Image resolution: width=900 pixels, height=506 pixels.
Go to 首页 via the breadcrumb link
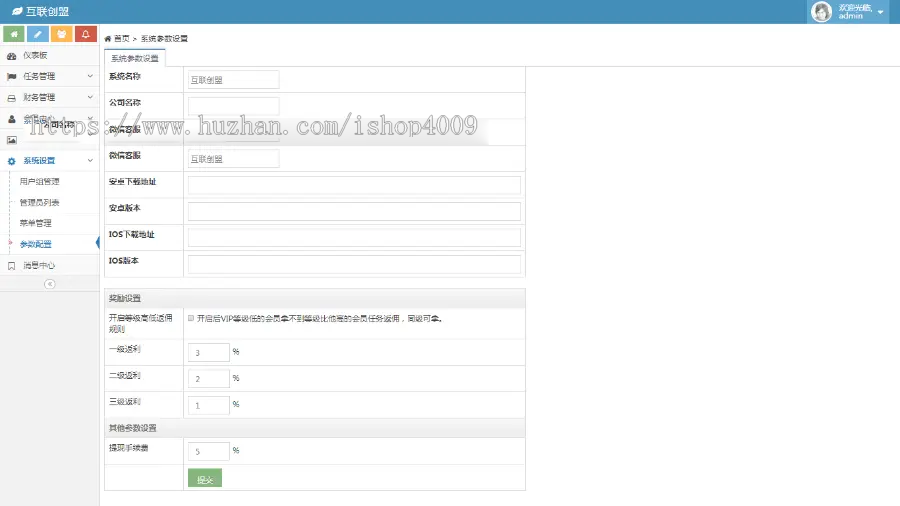coord(122,38)
